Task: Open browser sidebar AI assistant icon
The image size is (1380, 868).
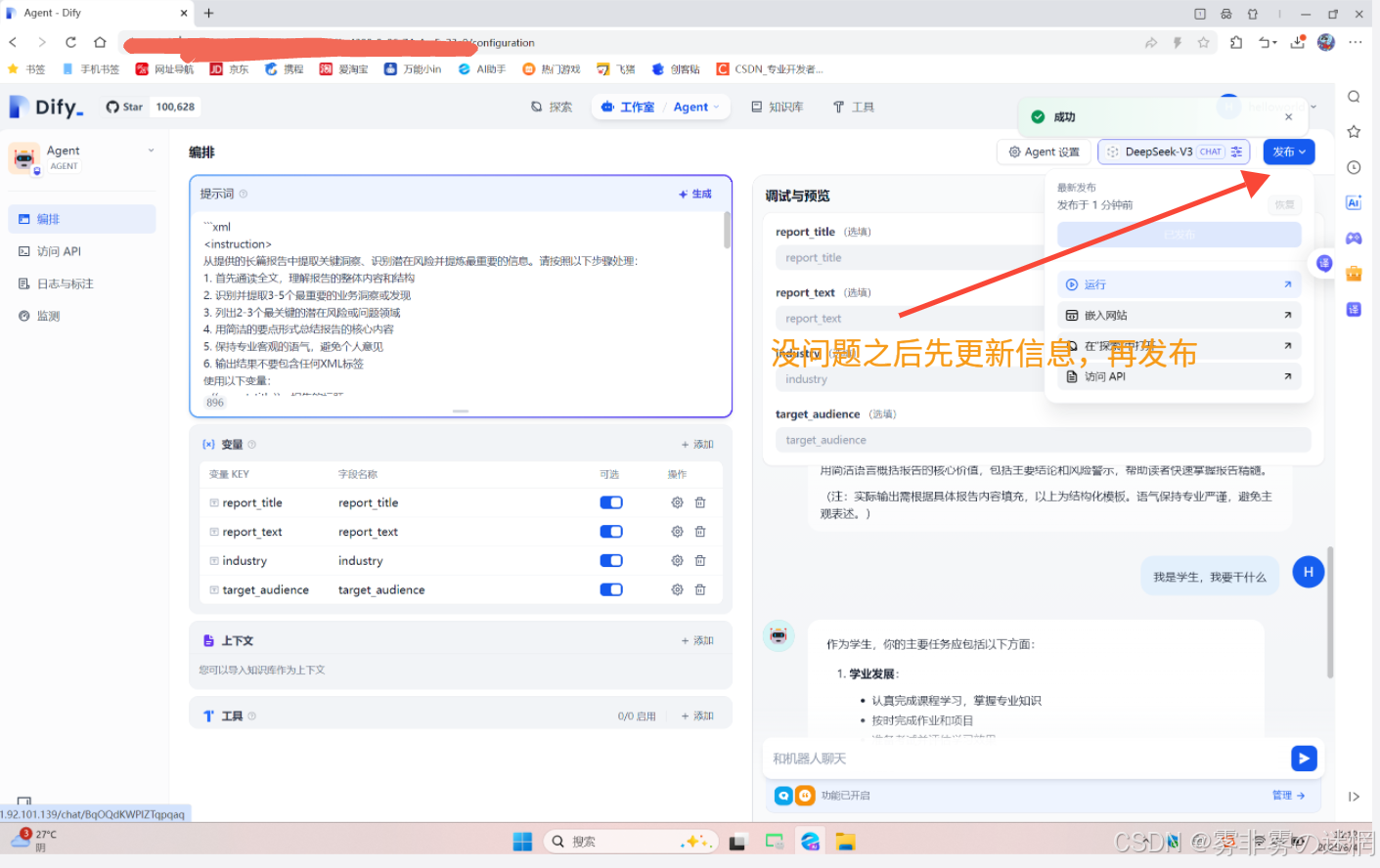Action: (x=1354, y=202)
